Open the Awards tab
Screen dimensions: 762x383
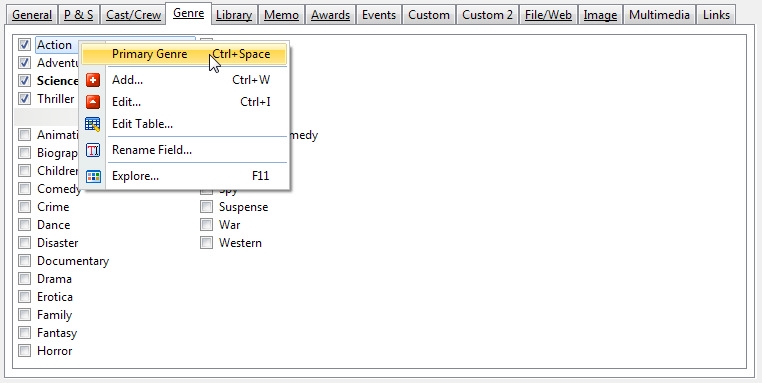pyautogui.click(x=330, y=15)
